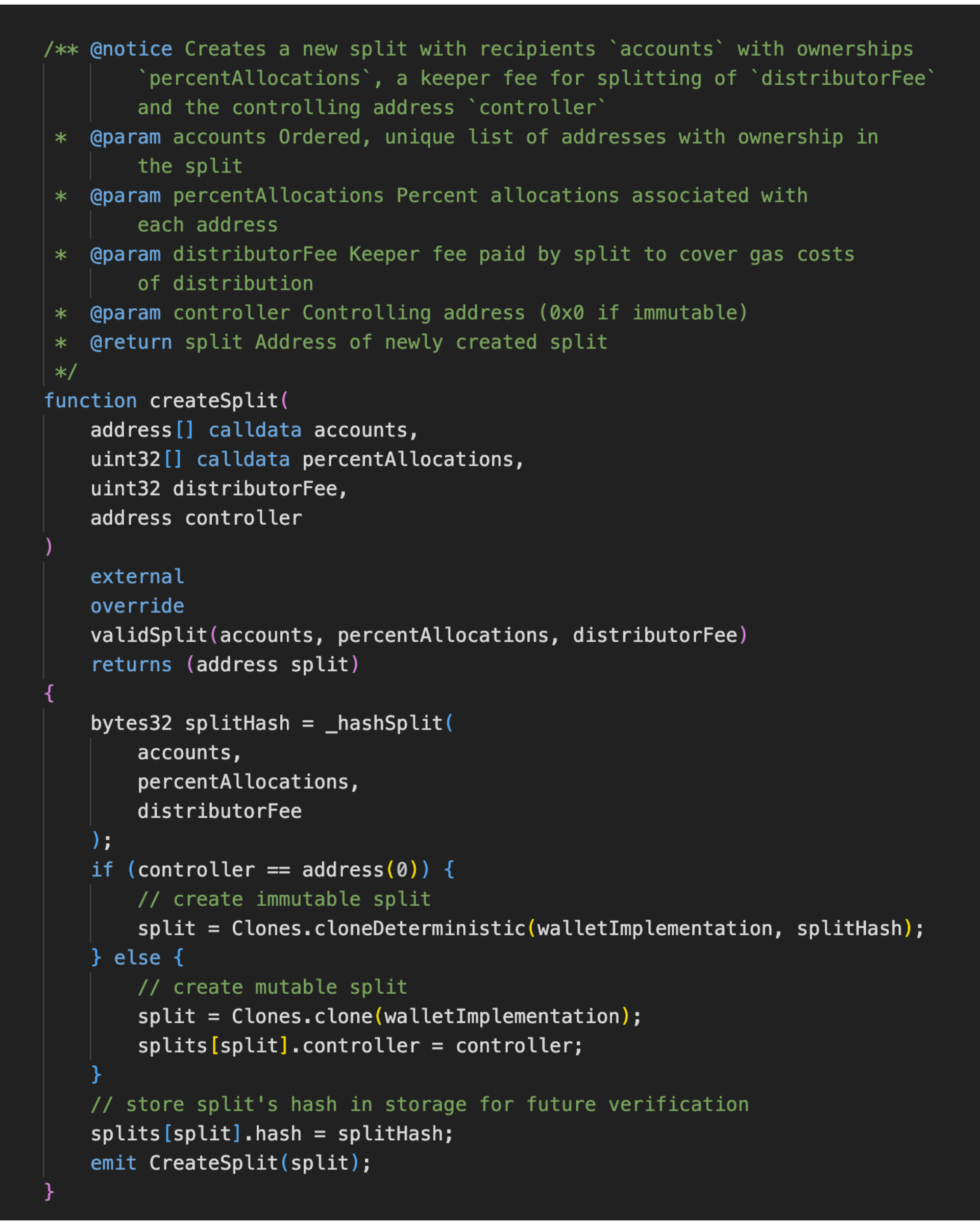Click the 'if' keyword checking controller
980x1225 pixels.
pos(102,870)
